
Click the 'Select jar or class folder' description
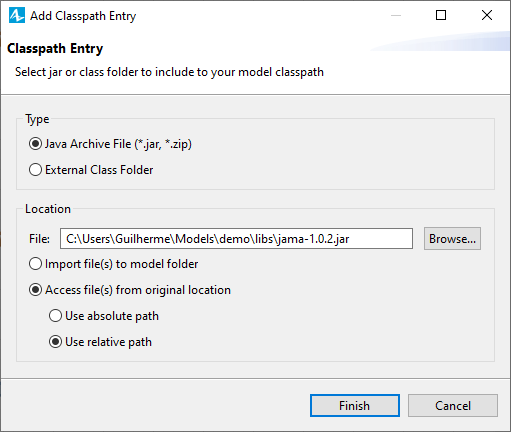[169, 72]
